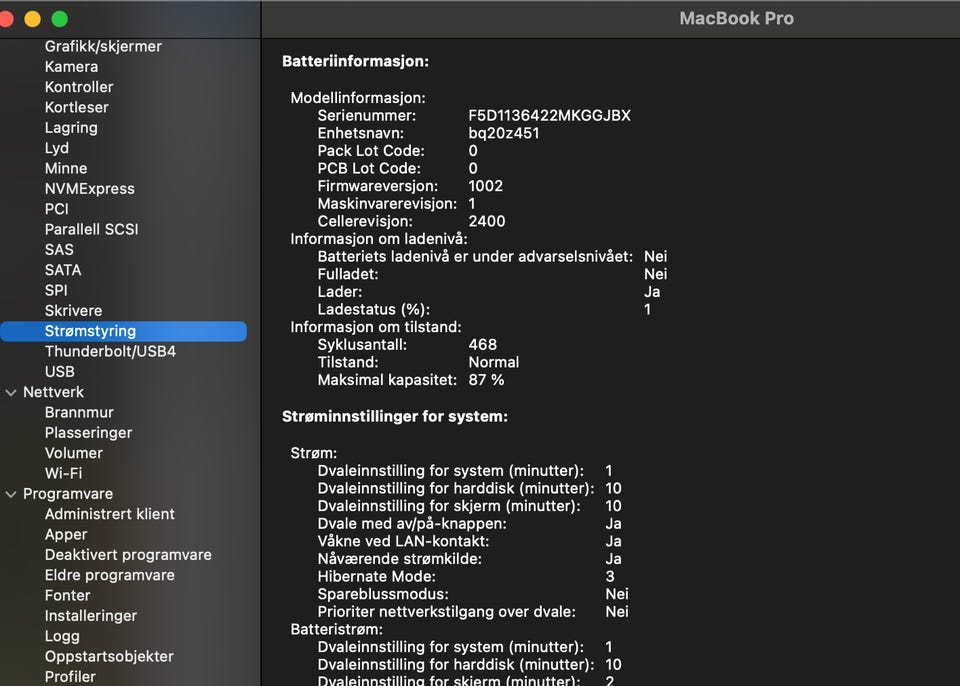Click the Batteristrøm section label

tap(337, 630)
